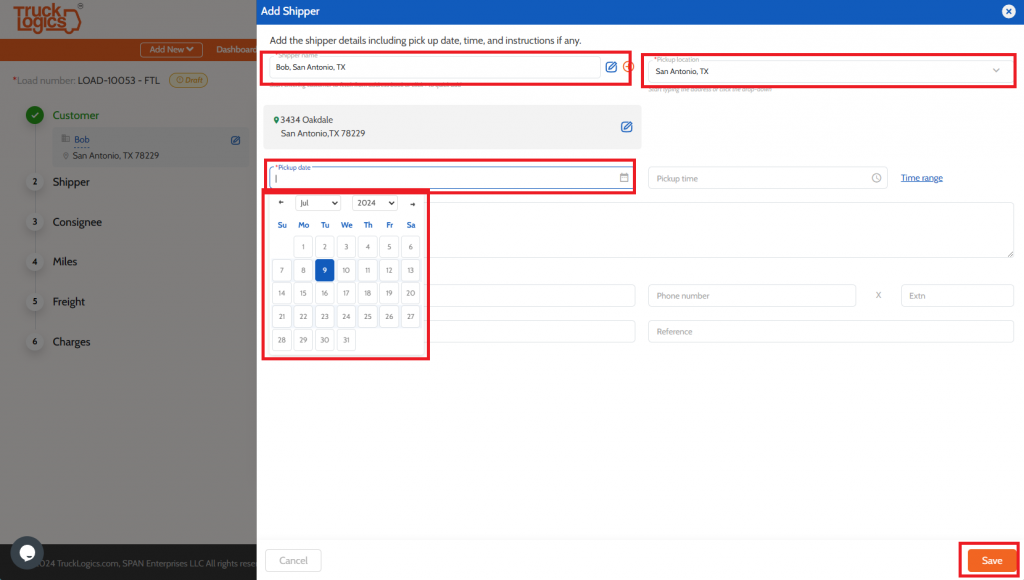Screen dimensions: 1024x580
Task: Pick July 31 in the date picker
Action: point(346,340)
